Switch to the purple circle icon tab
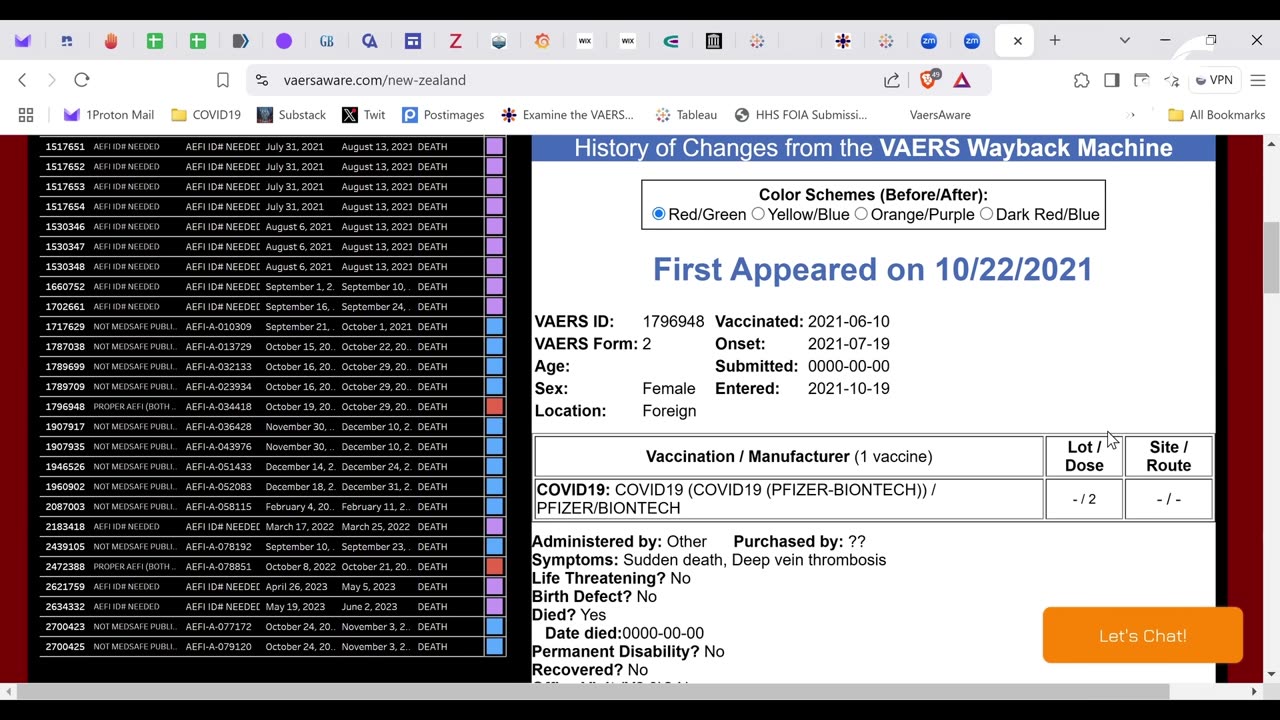The image size is (1280, 720). [x=284, y=41]
